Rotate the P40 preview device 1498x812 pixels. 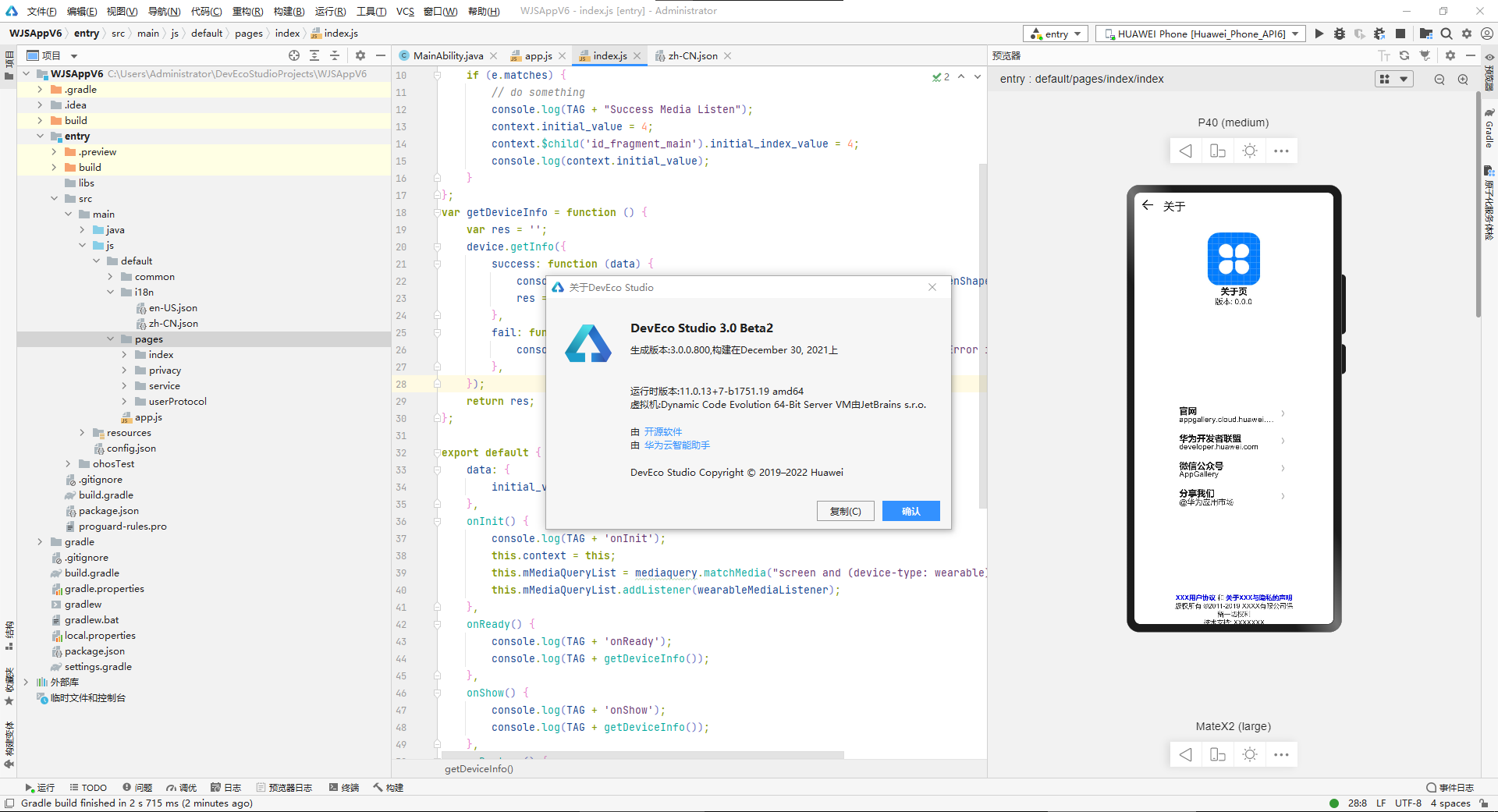click(1218, 151)
